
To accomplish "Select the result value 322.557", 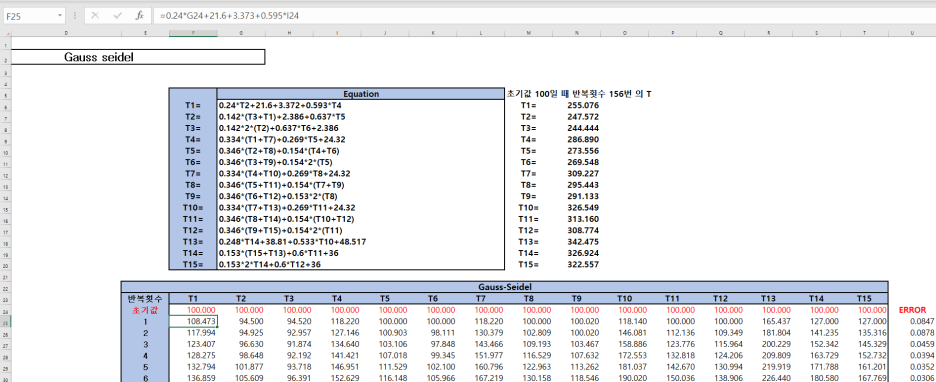I will click(x=583, y=264).
